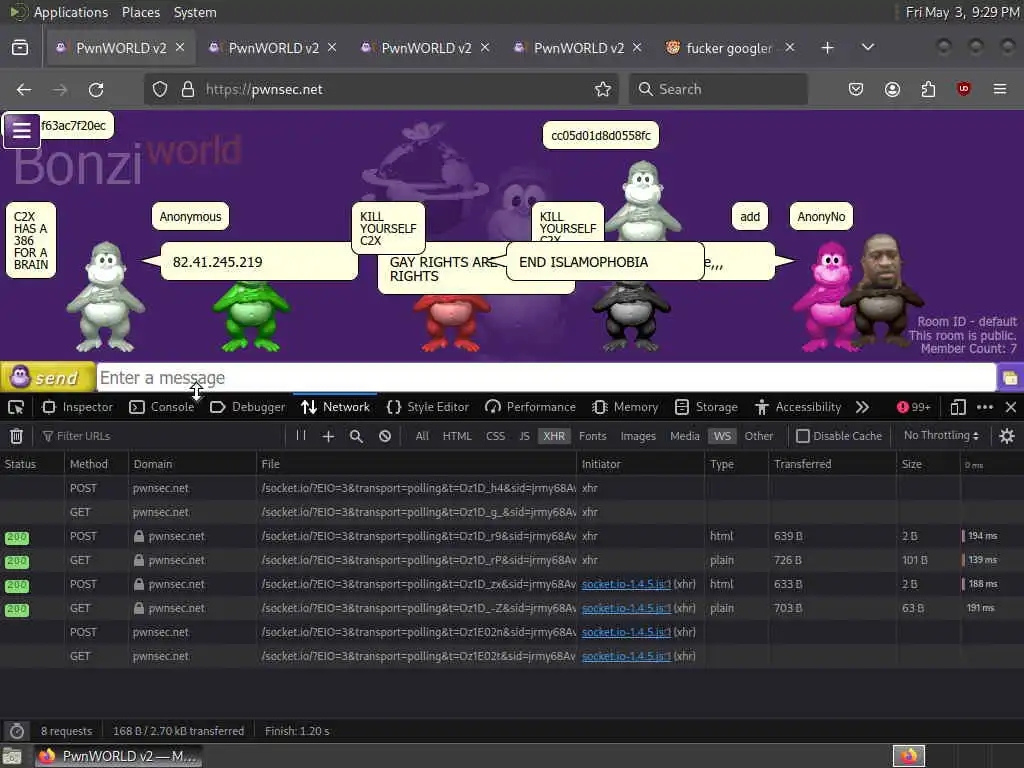
Task: Show the 99+ error count badge
Action: [914, 408]
